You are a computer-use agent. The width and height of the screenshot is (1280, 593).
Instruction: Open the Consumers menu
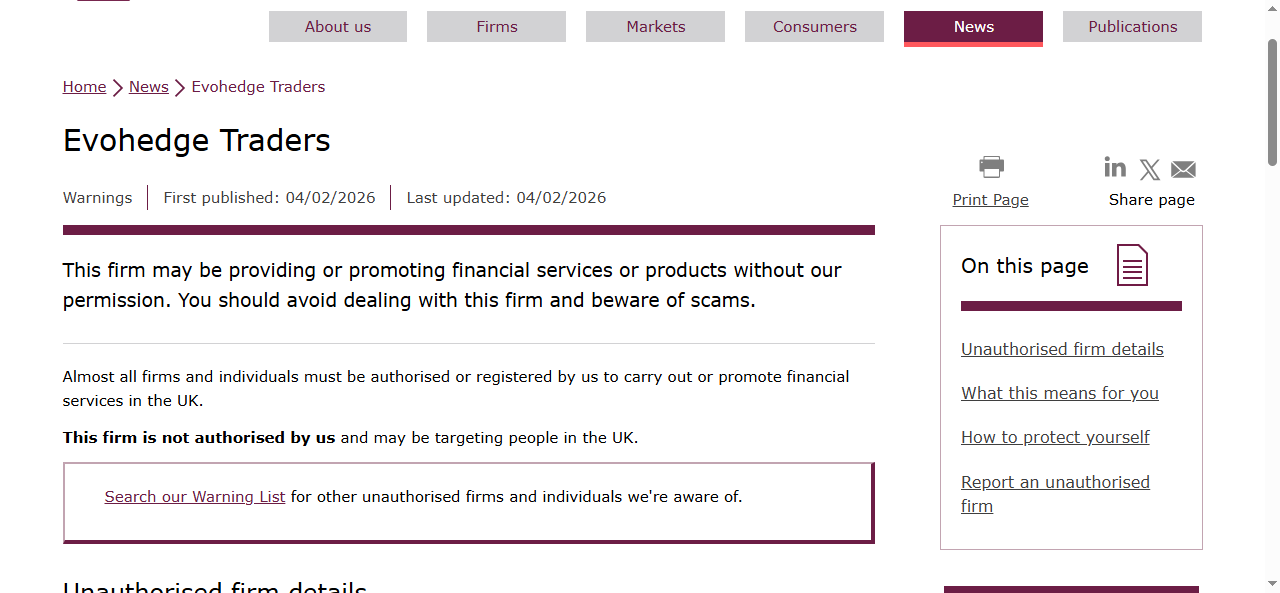pos(814,27)
